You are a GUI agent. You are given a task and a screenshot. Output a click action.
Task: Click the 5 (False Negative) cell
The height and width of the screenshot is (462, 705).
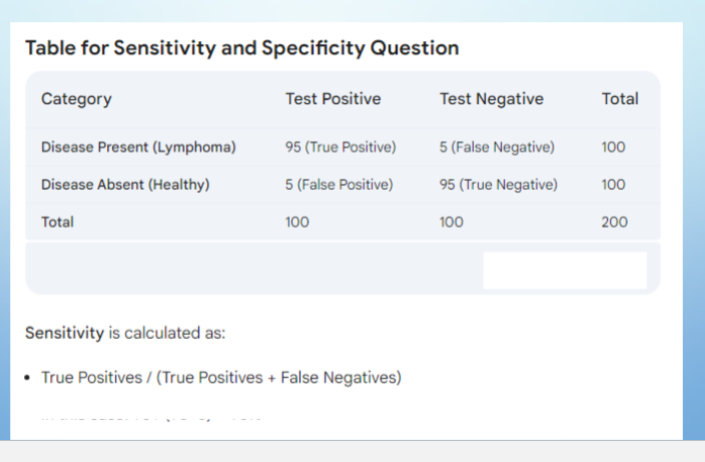(497, 147)
